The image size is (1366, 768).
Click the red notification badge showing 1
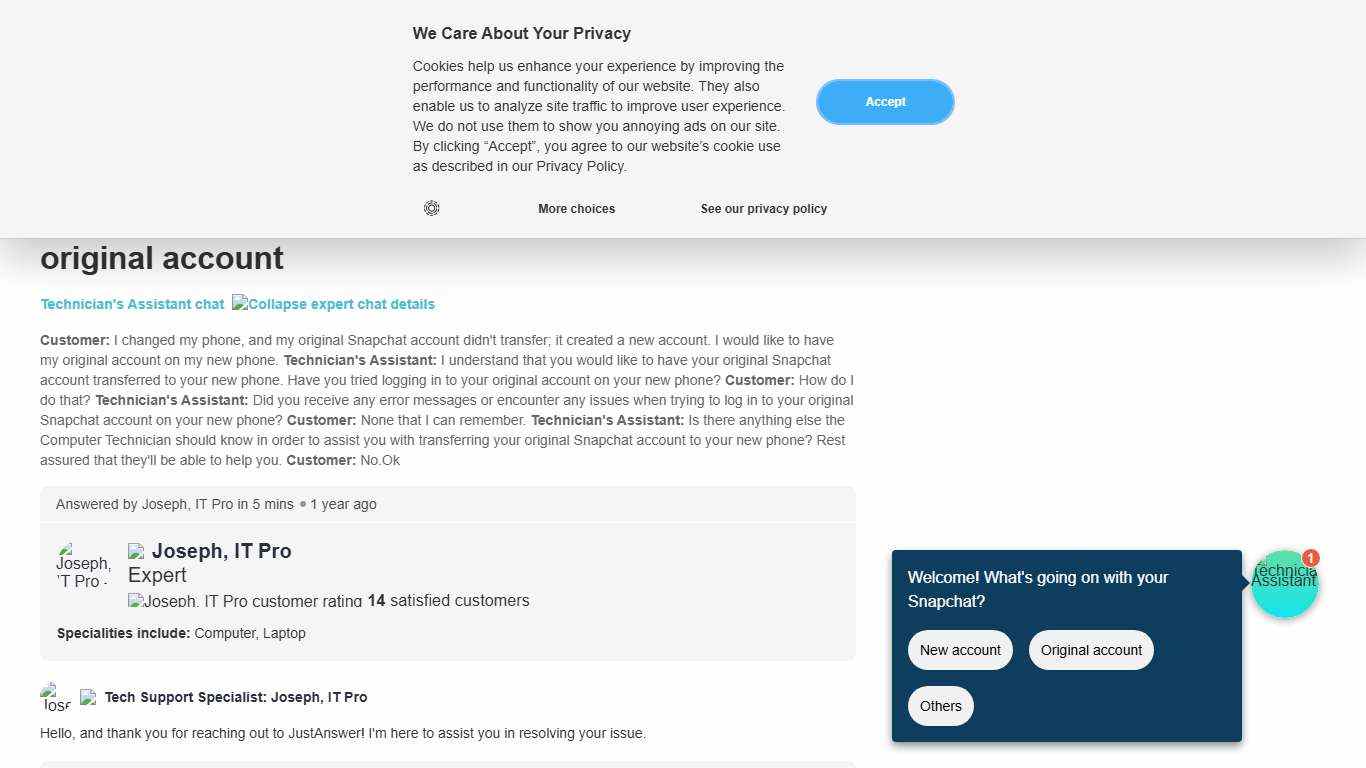pyautogui.click(x=1311, y=558)
